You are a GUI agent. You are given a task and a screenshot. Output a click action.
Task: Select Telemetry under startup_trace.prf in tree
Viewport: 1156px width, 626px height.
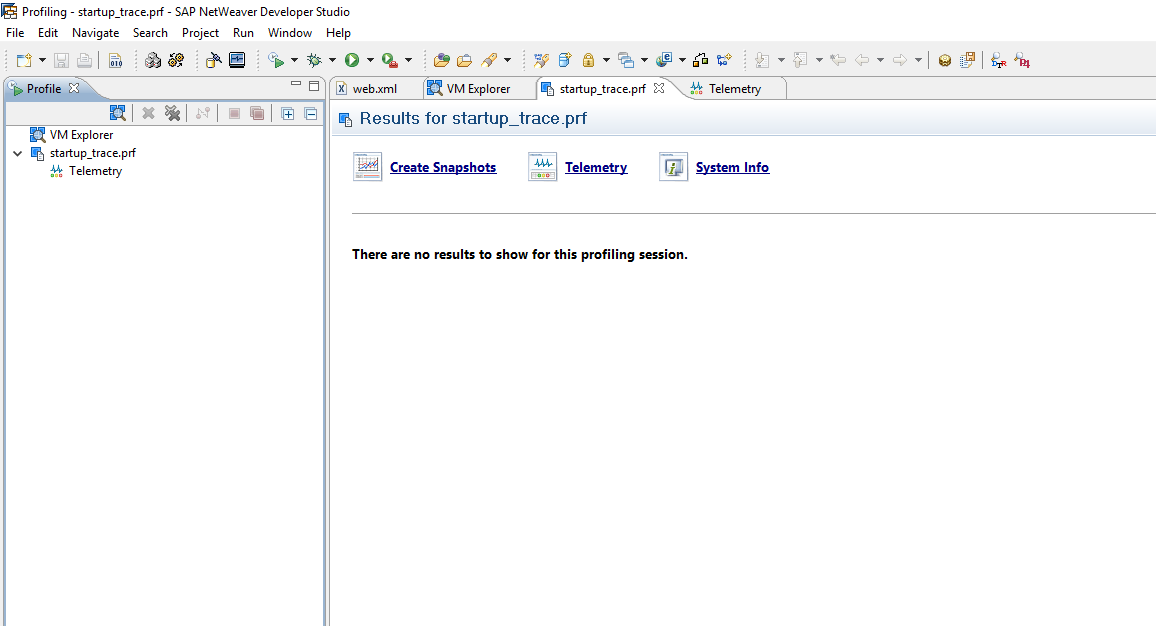pyautogui.click(x=95, y=171)
